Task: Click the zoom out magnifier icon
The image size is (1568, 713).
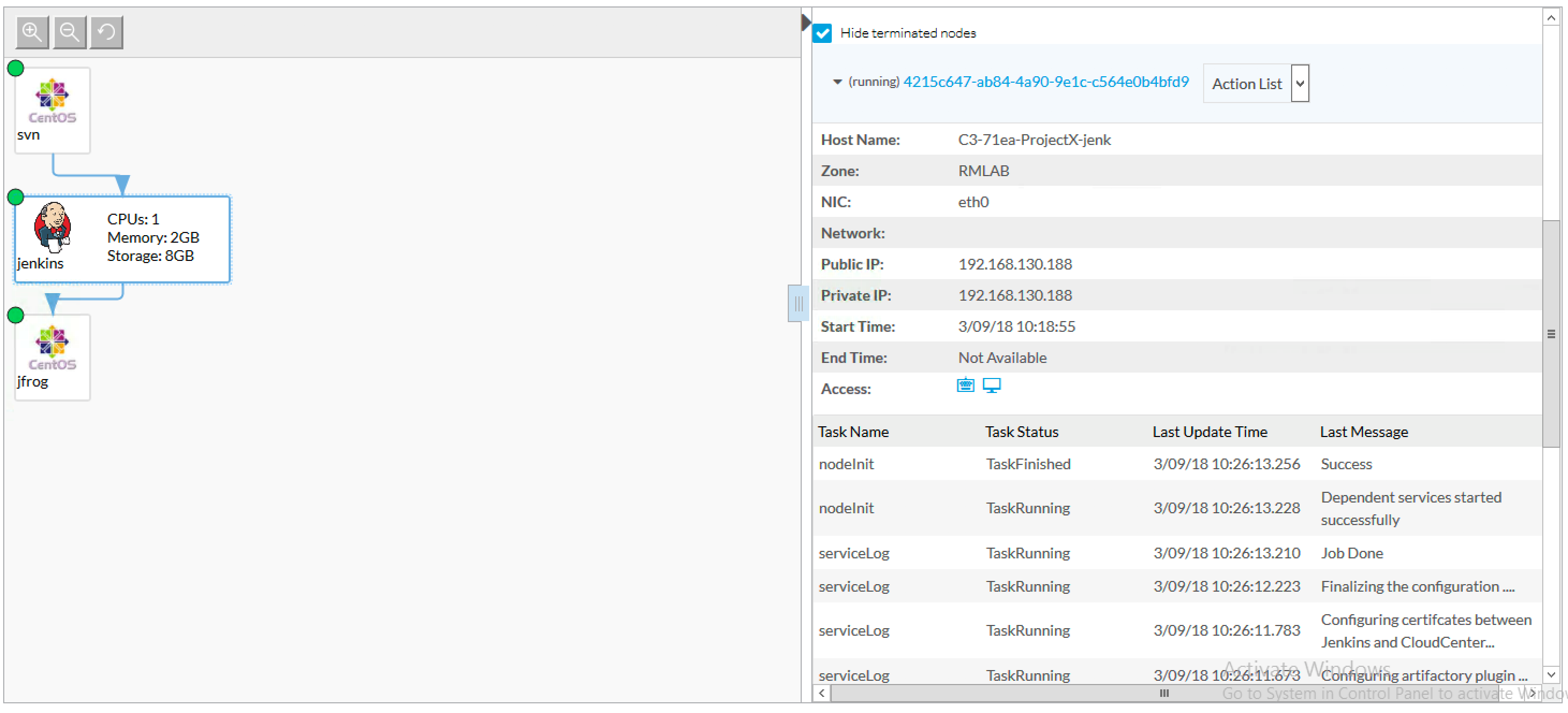Action: coord(69,32)
